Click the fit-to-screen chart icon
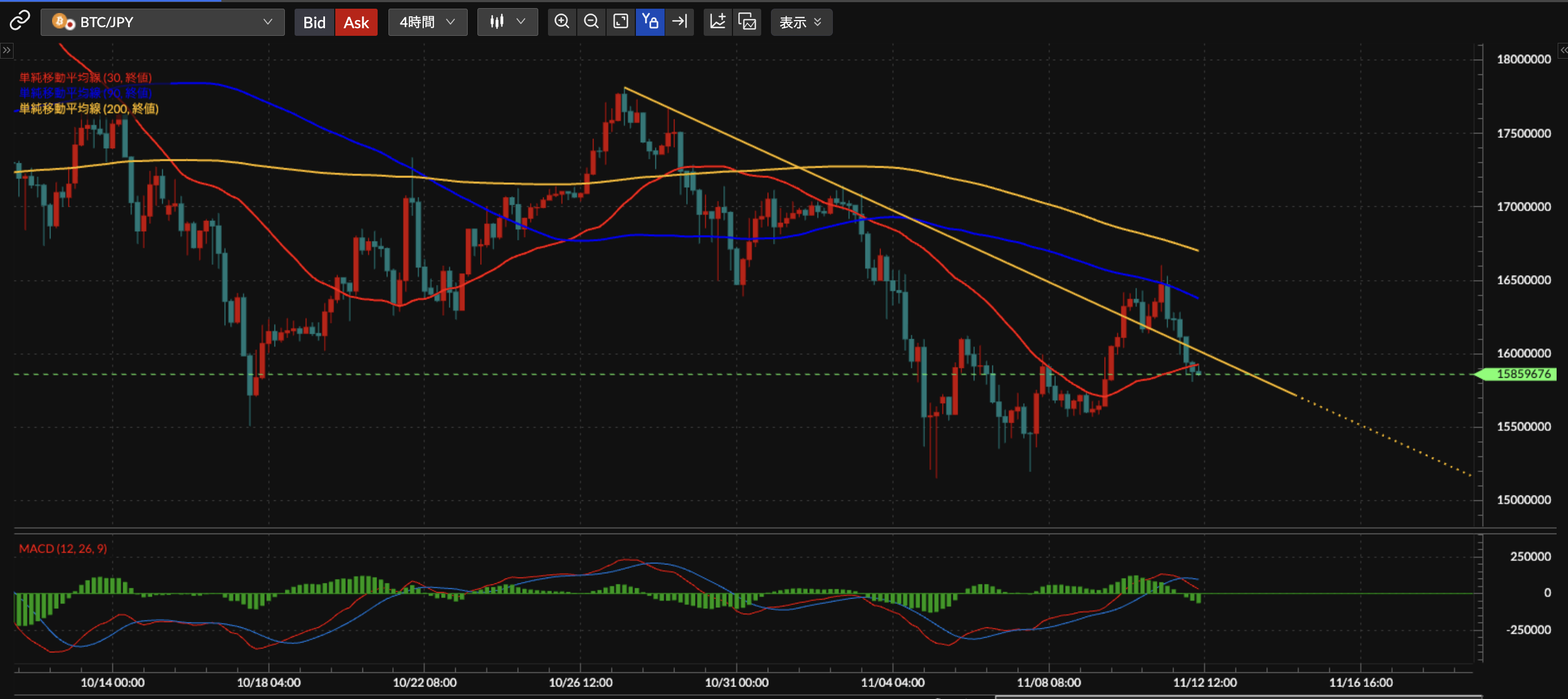This screenshot has height=699, width=1568. [620, 22]
